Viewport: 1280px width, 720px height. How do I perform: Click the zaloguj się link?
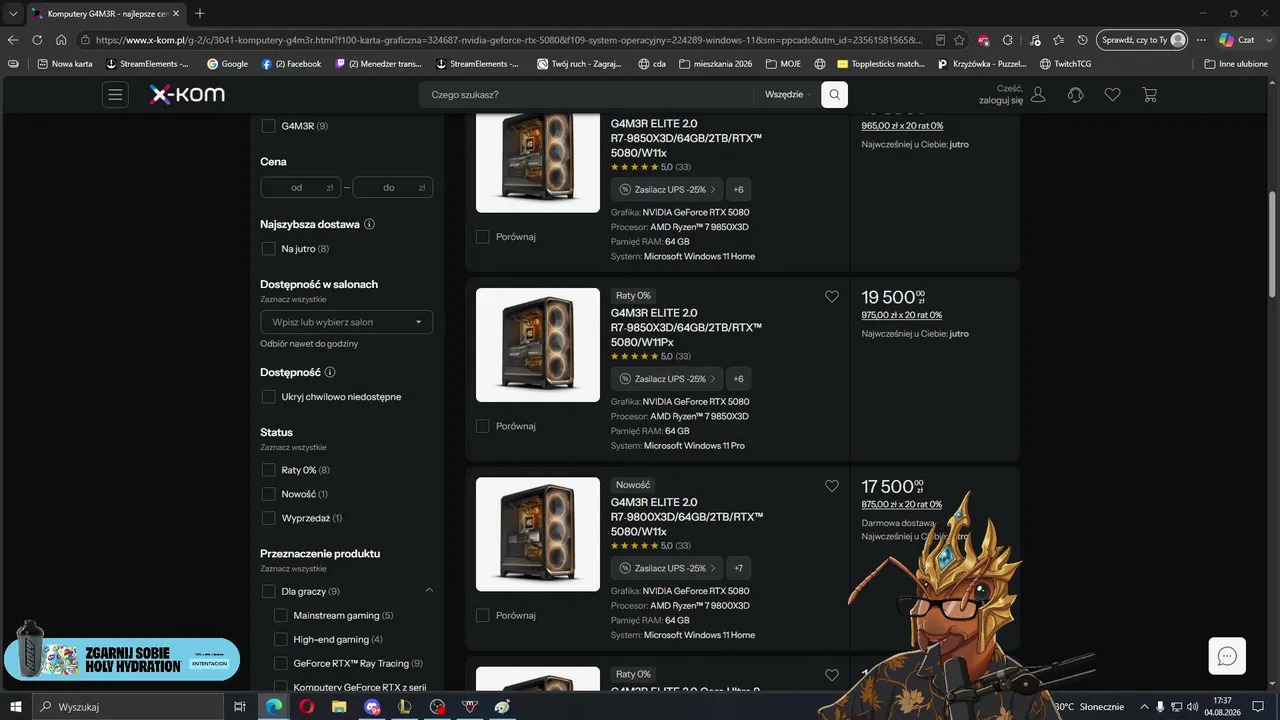tap(1000, 101)
